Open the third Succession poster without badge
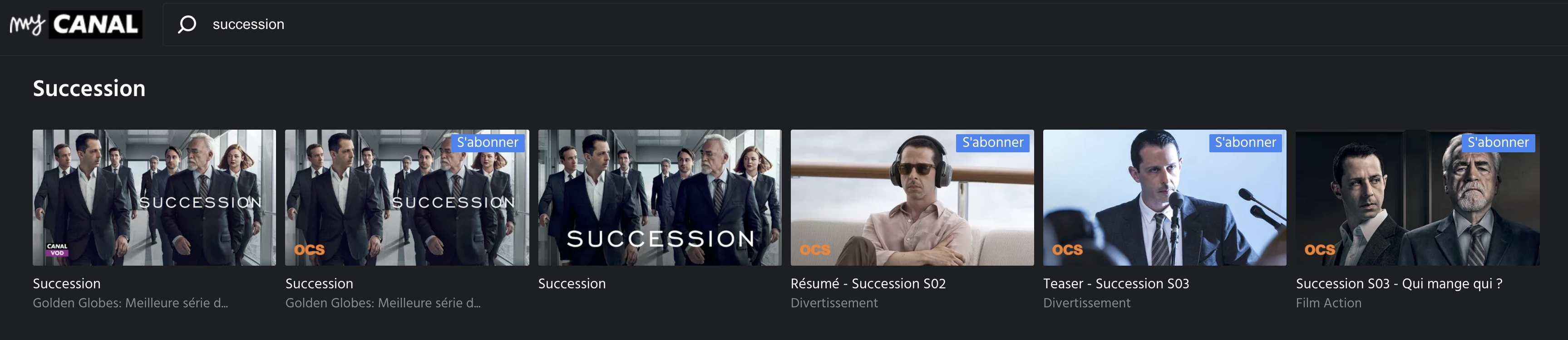The width and height of the screenshot is (1568, 340). tap(659, 197)
